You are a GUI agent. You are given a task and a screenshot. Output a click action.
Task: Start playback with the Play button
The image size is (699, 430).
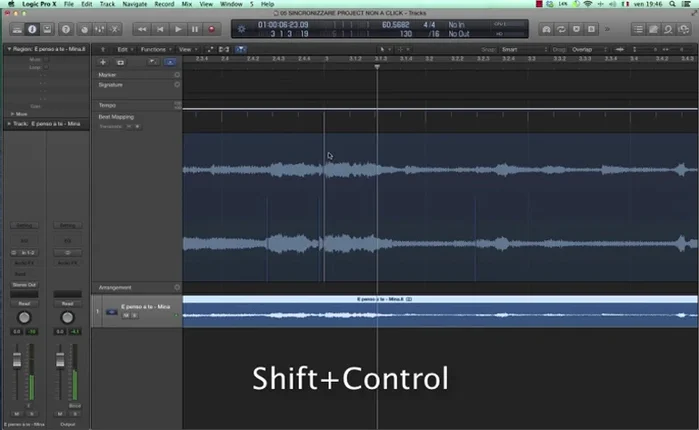pos(177,29)
